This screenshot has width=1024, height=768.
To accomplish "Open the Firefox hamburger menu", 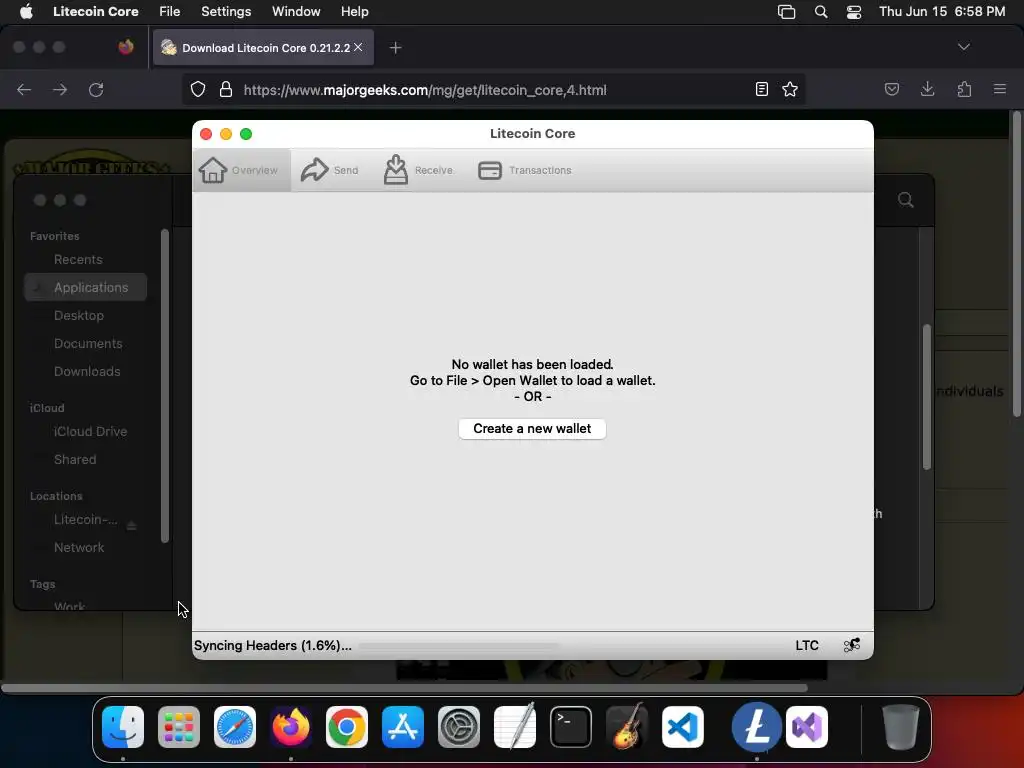I will (1000, 89).
